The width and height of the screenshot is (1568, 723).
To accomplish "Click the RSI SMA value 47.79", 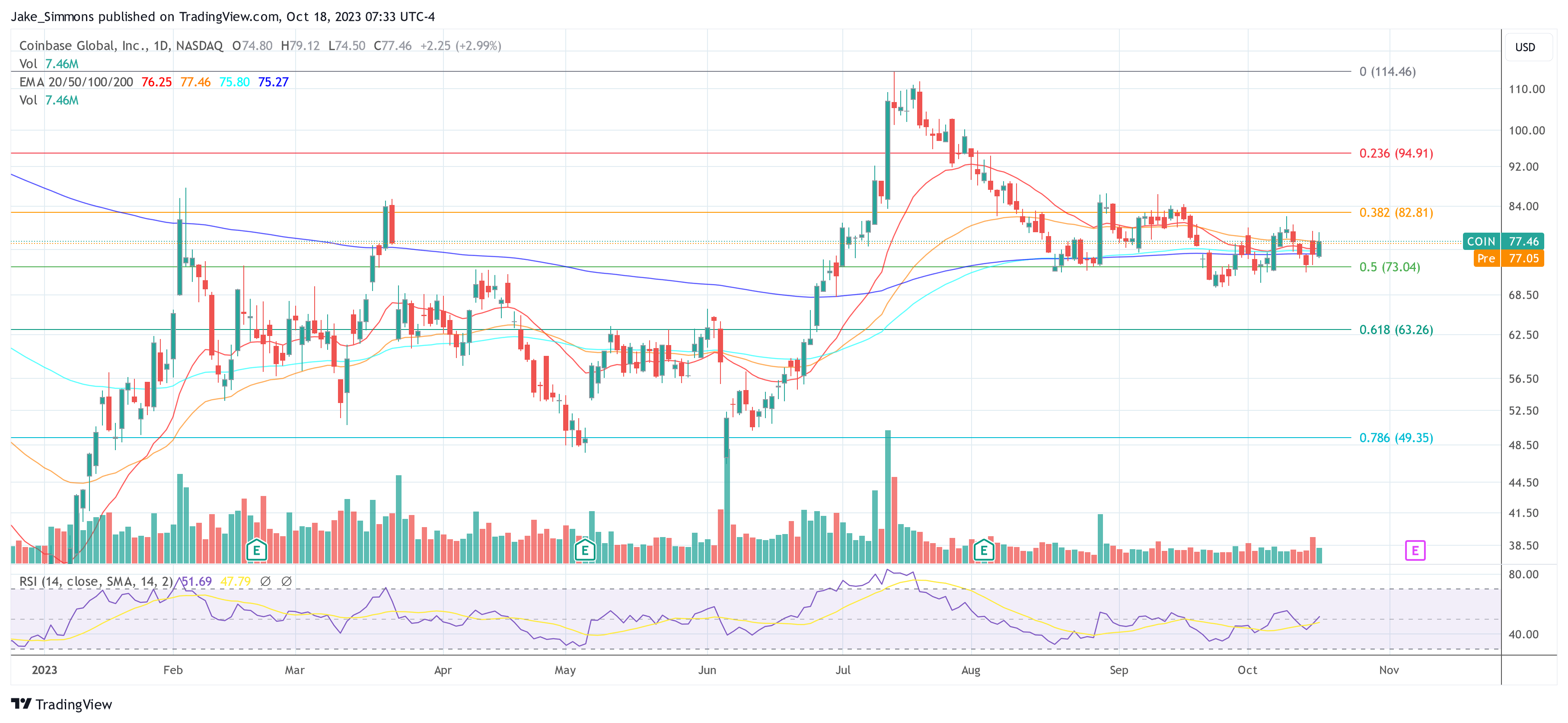I will click(x=235, y=581).
